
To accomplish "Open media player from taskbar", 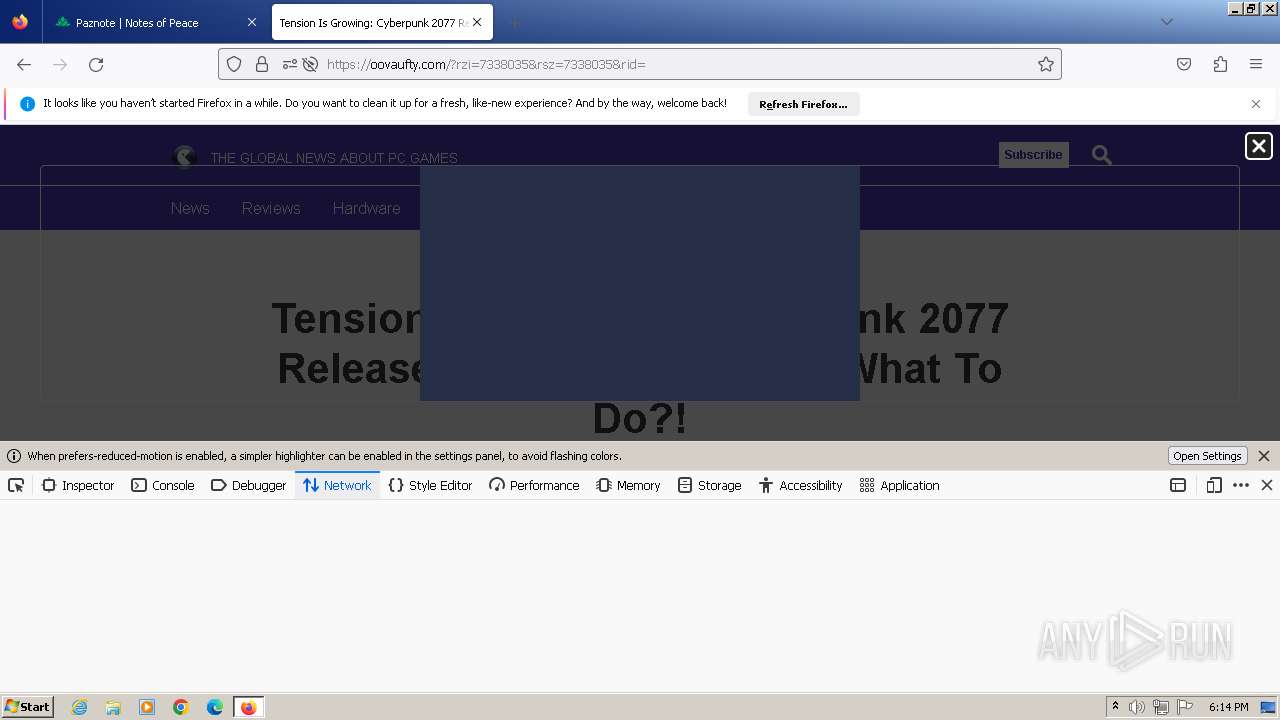I will [x=147, y=707].
